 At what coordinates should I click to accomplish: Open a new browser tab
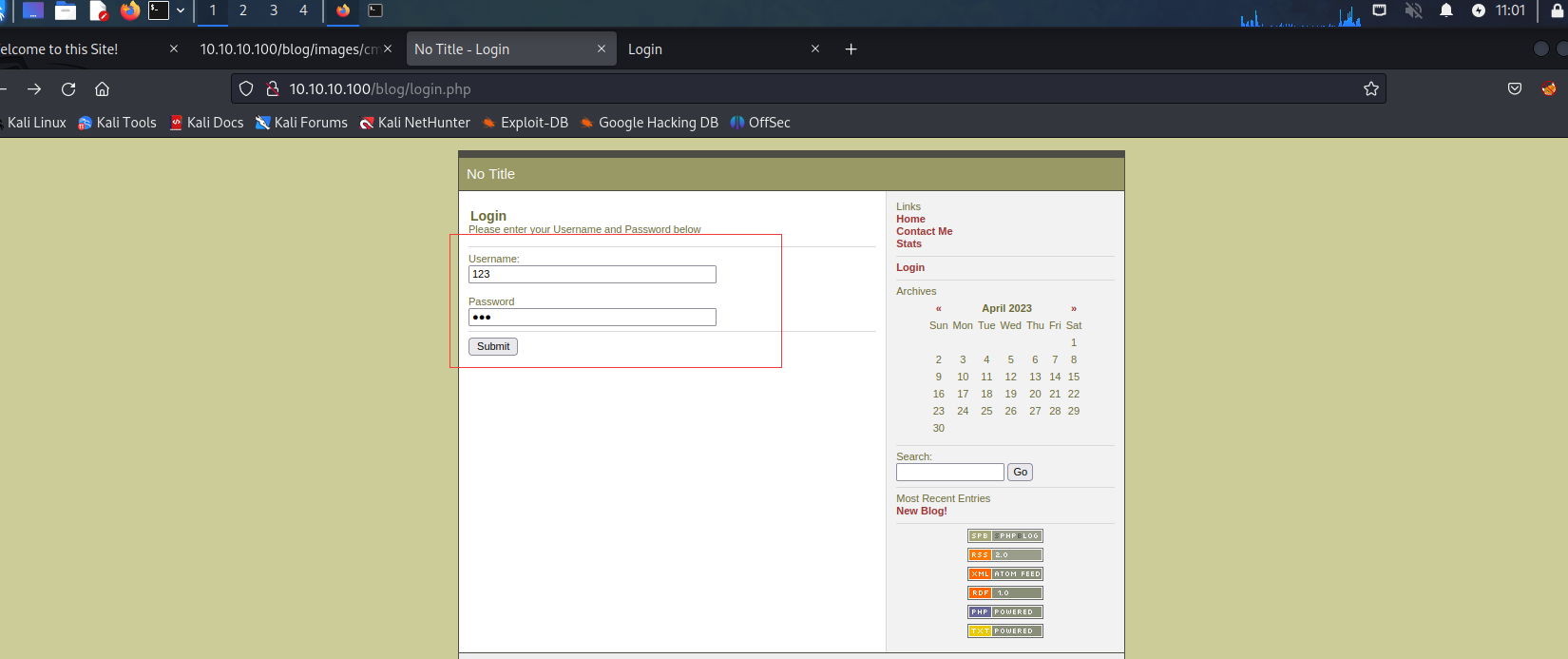tap(851, 49)
